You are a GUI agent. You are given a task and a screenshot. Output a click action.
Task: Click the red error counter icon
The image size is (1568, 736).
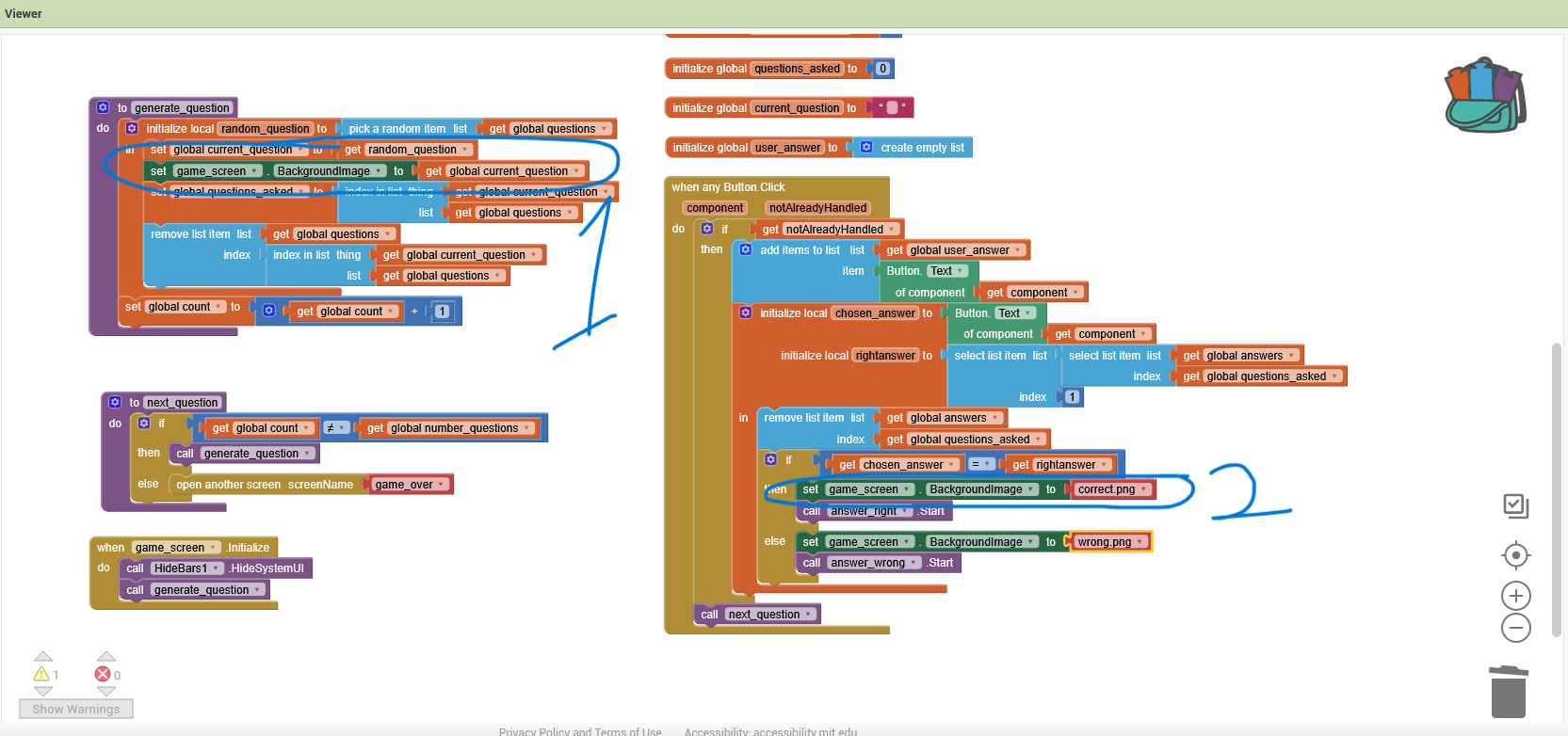pos(103,674)
